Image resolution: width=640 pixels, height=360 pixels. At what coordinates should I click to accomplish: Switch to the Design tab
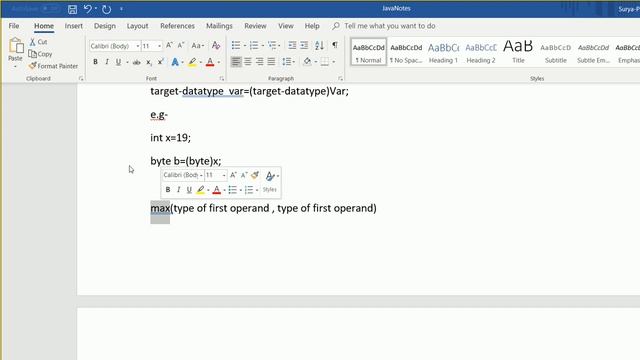point(105,26)
